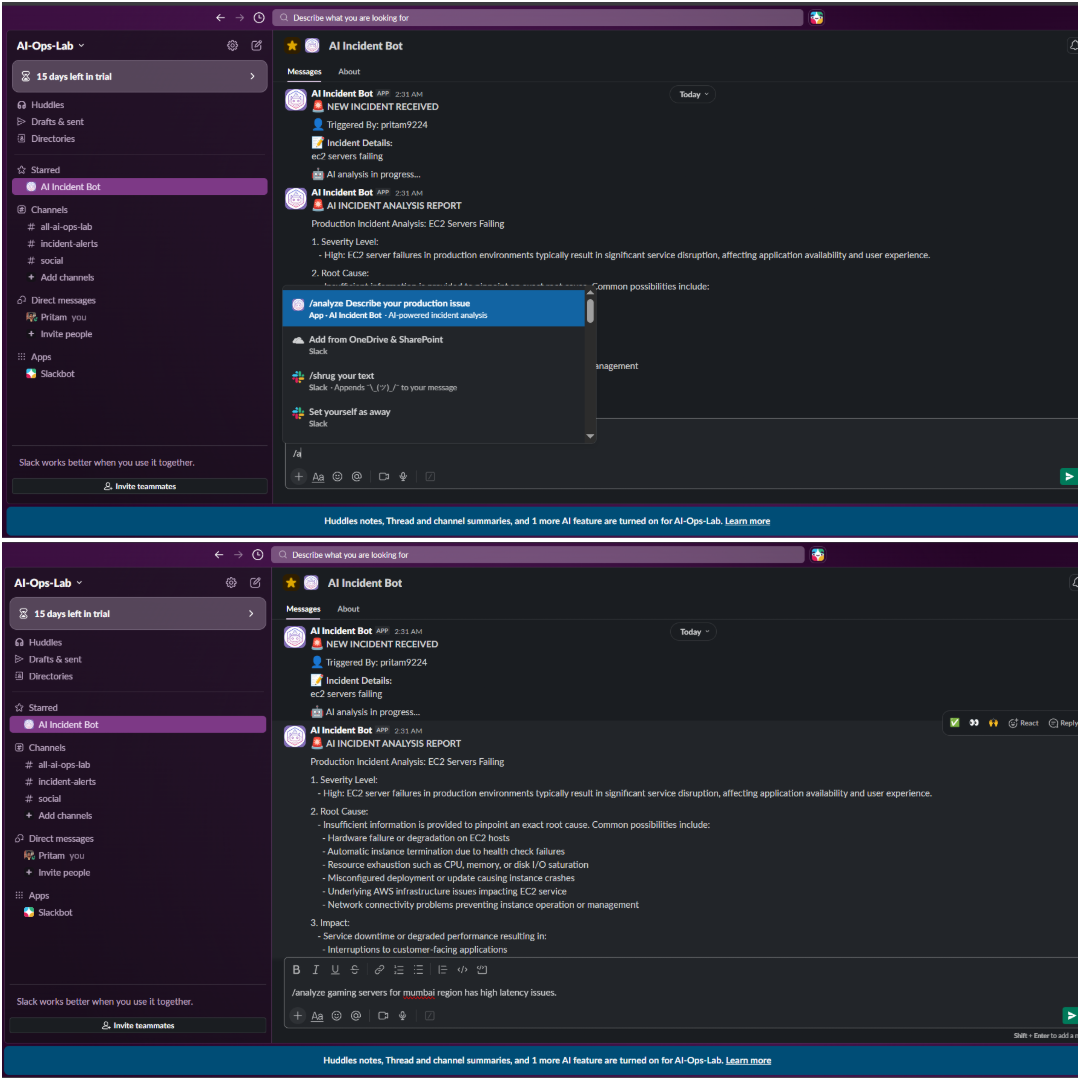Switch to the About tab in upper window

pyautogui.click(x=349, y=72)
